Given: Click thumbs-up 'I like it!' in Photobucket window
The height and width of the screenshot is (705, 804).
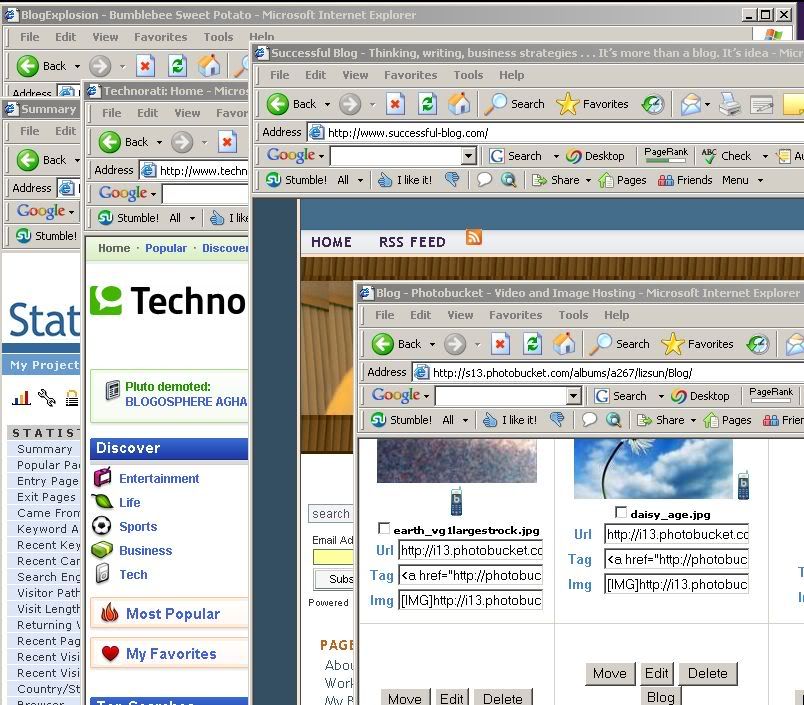Looking at the screenshot, I should [510, 420].
